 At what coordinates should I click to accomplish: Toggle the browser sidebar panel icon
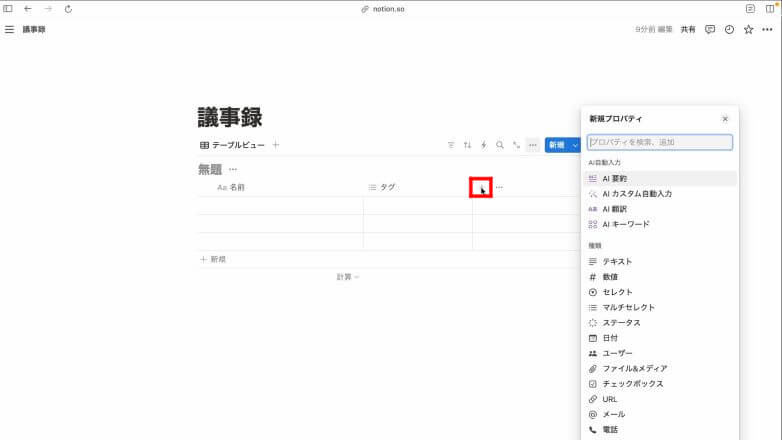tap(8, 9)
